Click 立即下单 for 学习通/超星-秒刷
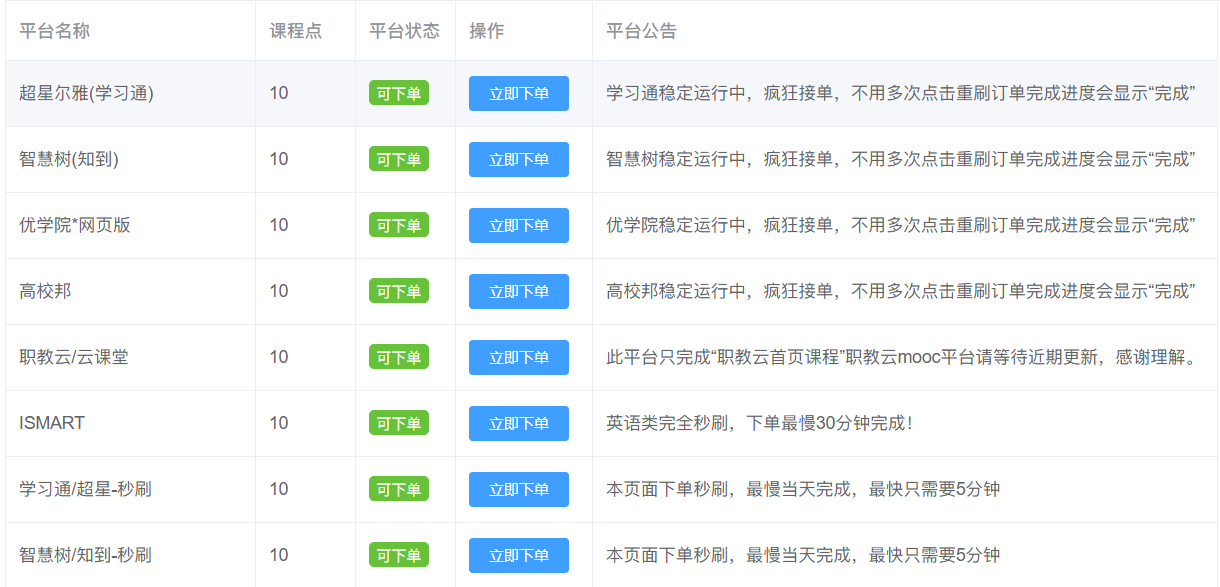 point(519,489)
